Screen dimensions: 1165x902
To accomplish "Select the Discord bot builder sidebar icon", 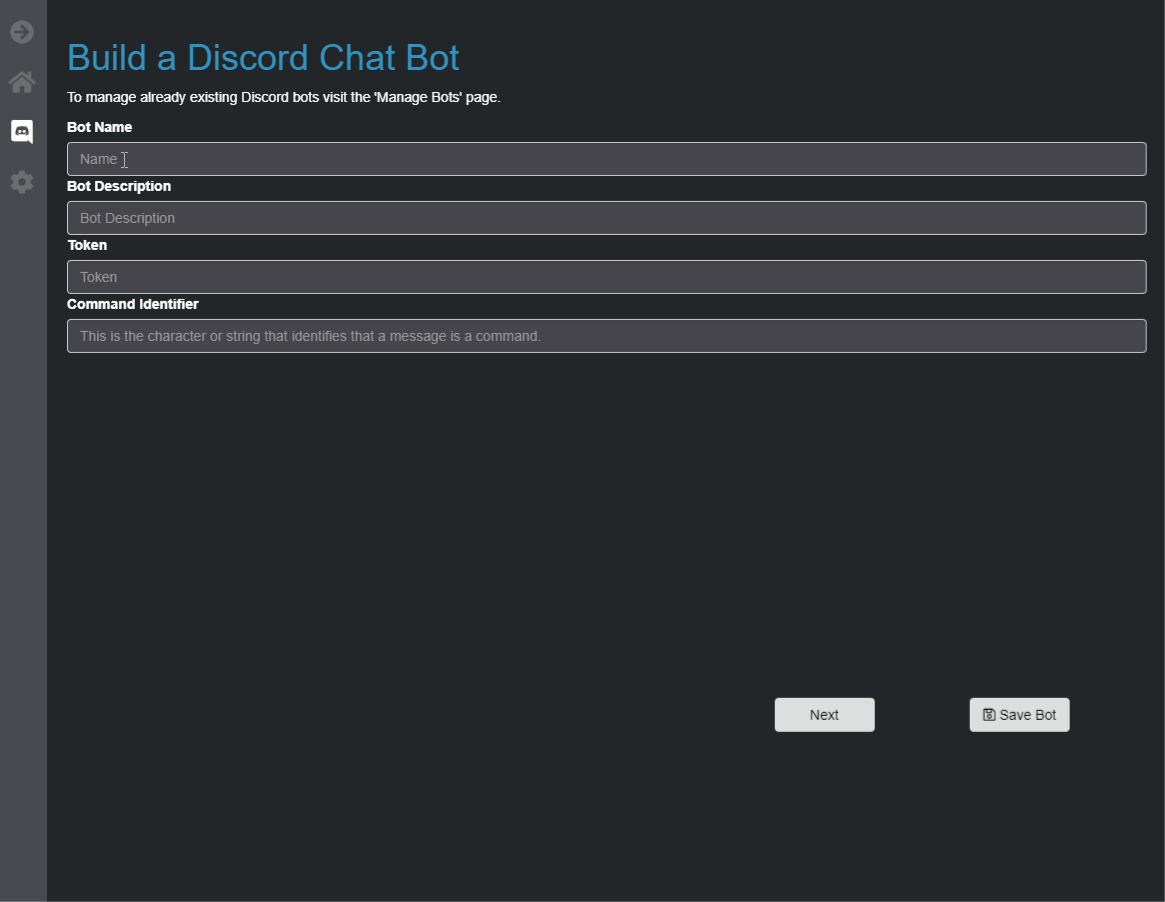I will 22,132.
